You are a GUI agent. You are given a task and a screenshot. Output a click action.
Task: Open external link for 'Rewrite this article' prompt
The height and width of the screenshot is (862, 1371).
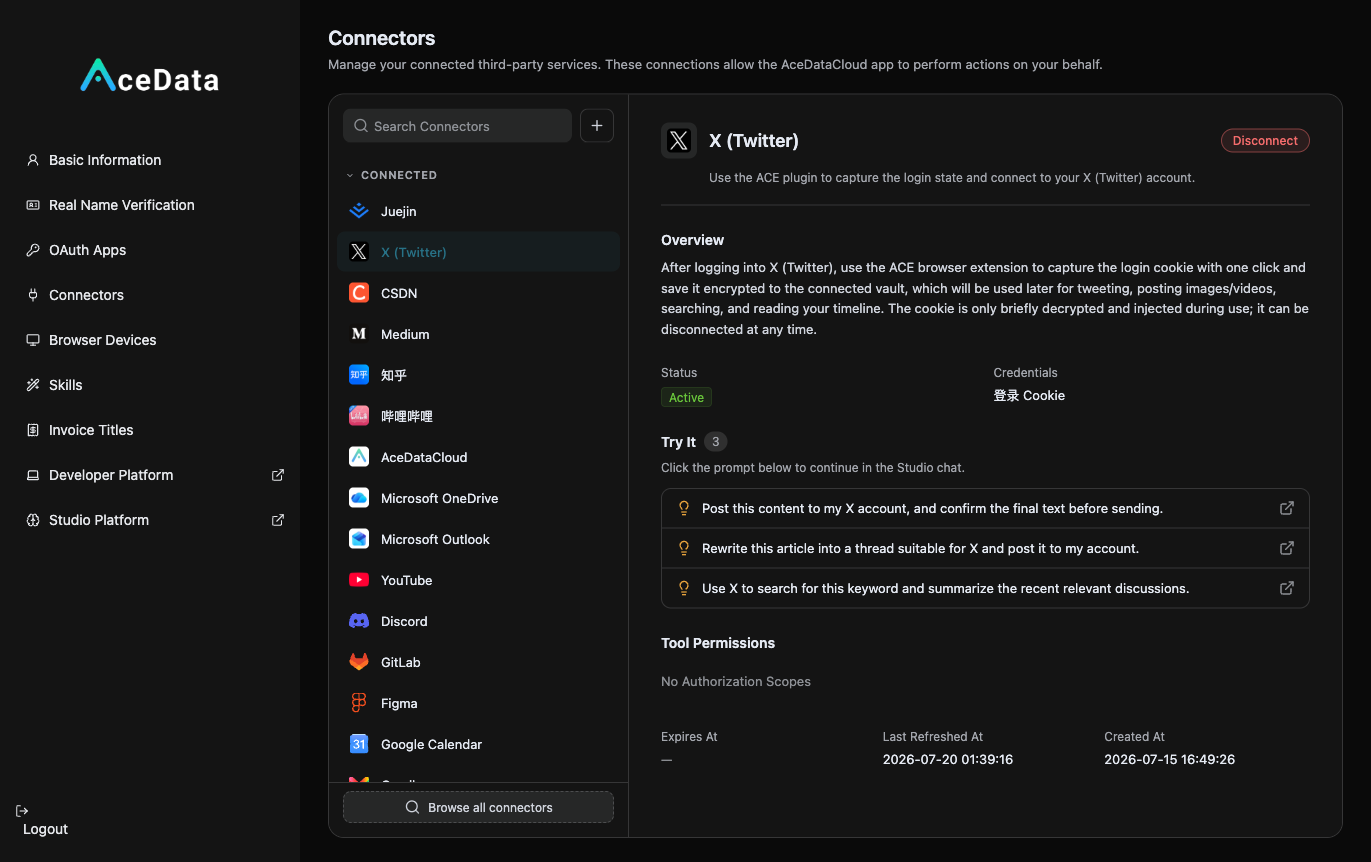click(x=1287, y=548)
